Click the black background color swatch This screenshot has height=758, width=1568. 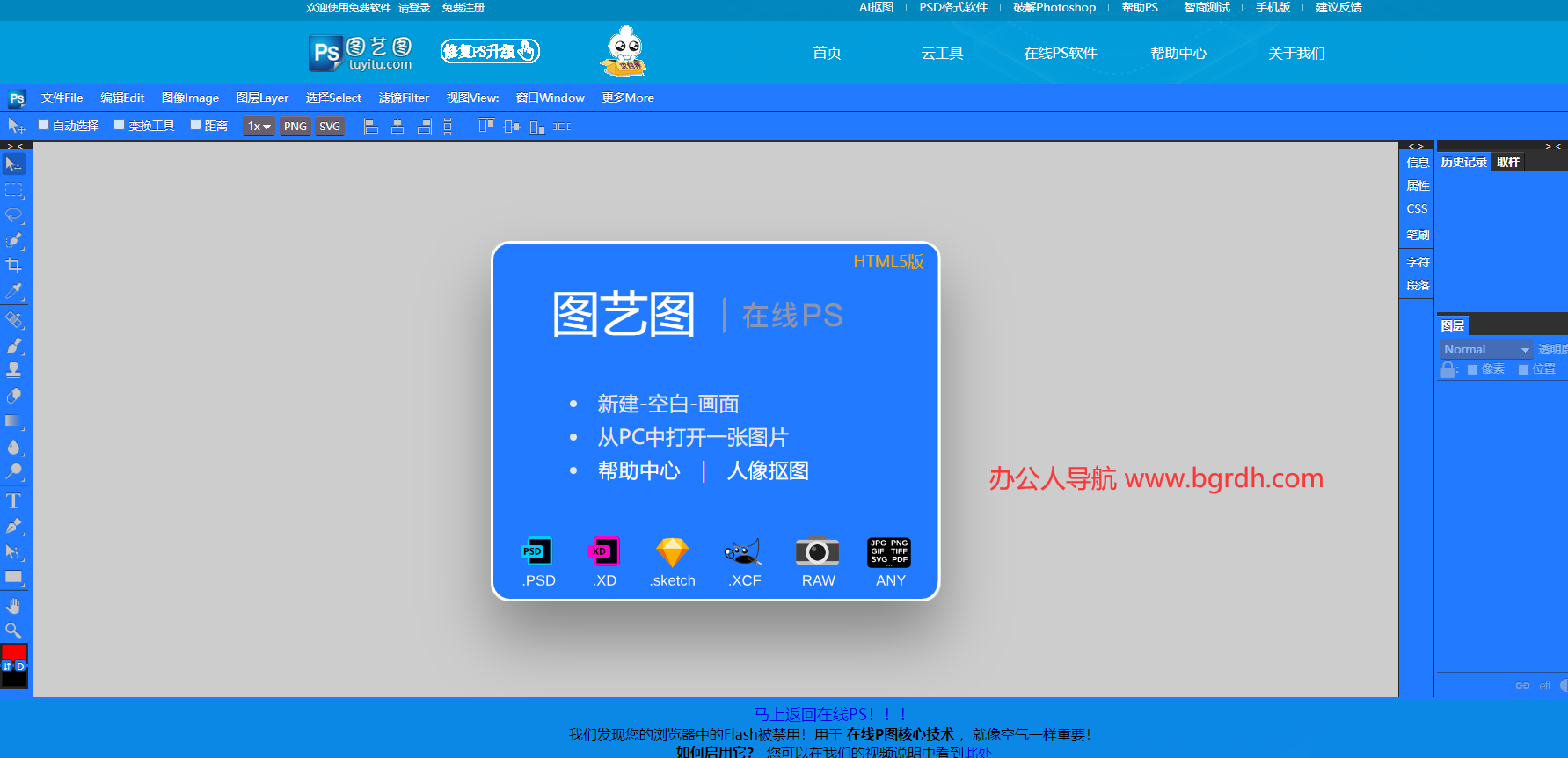point(15,679)
